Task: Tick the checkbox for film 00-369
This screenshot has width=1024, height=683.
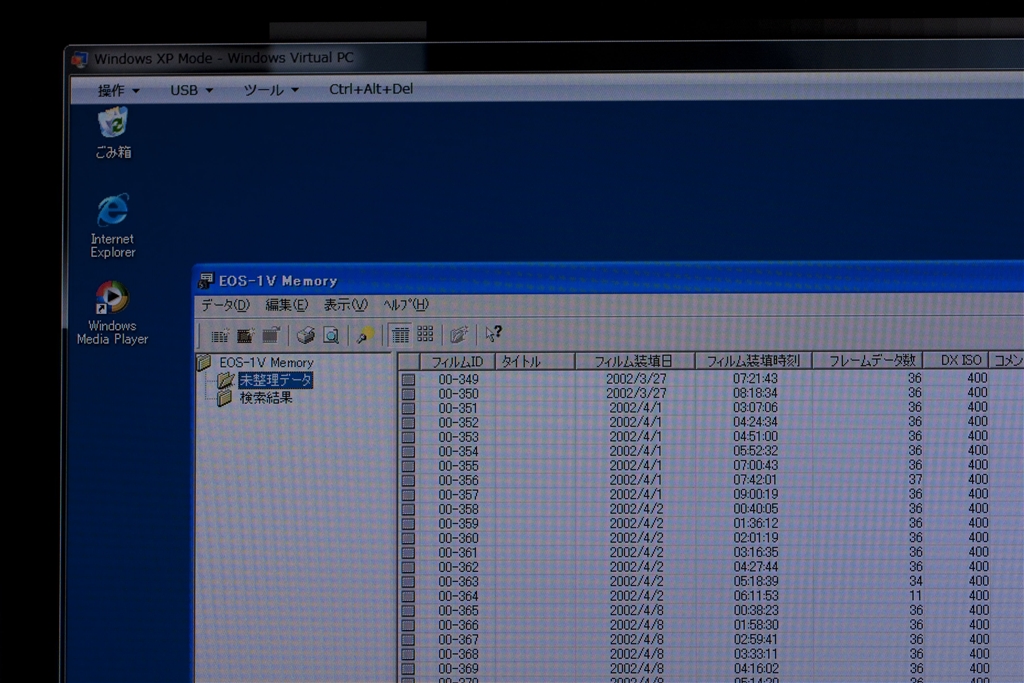Action: coord(409,669)
